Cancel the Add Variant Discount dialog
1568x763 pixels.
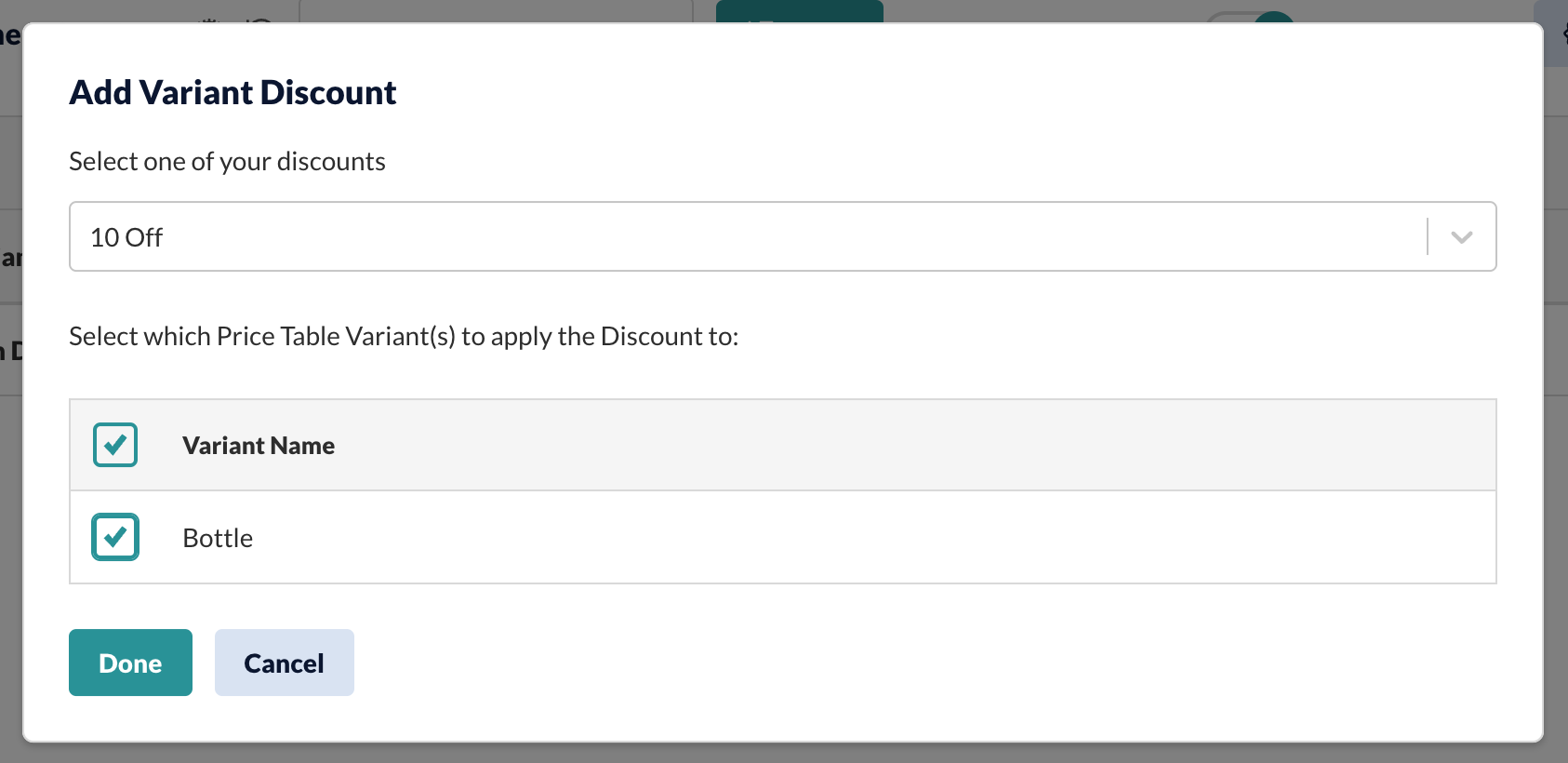click(285, 663)
